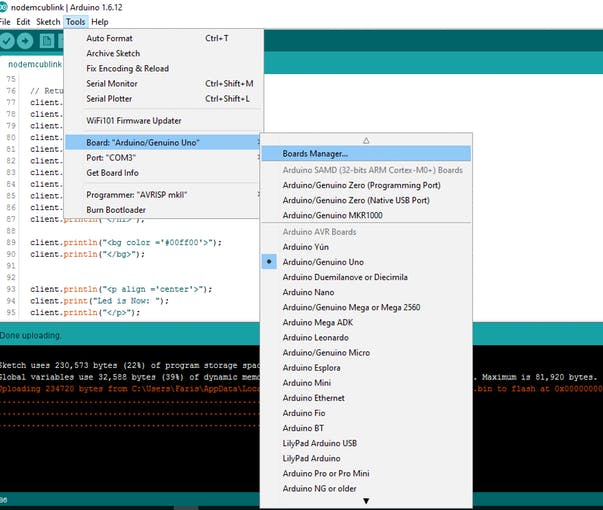This screenshot has height=510, width=603.
Task: Click code line 94 "Led is Now:" print
Action: [99, 301]
